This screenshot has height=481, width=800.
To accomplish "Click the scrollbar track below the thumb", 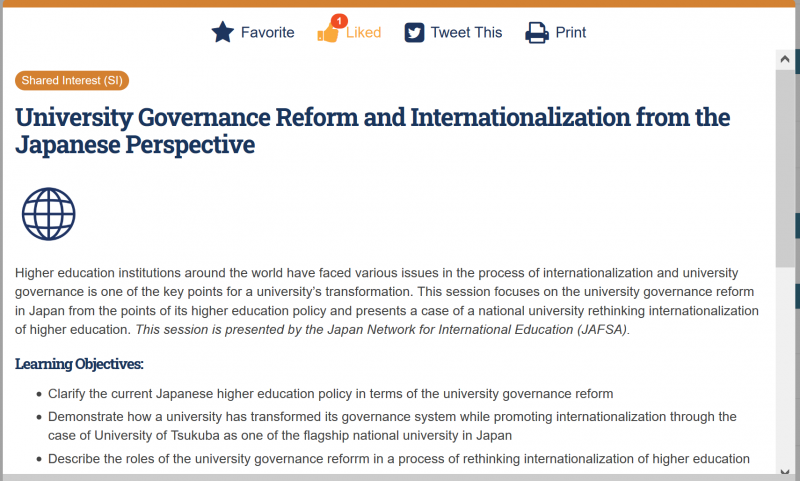I will [785, 366].
